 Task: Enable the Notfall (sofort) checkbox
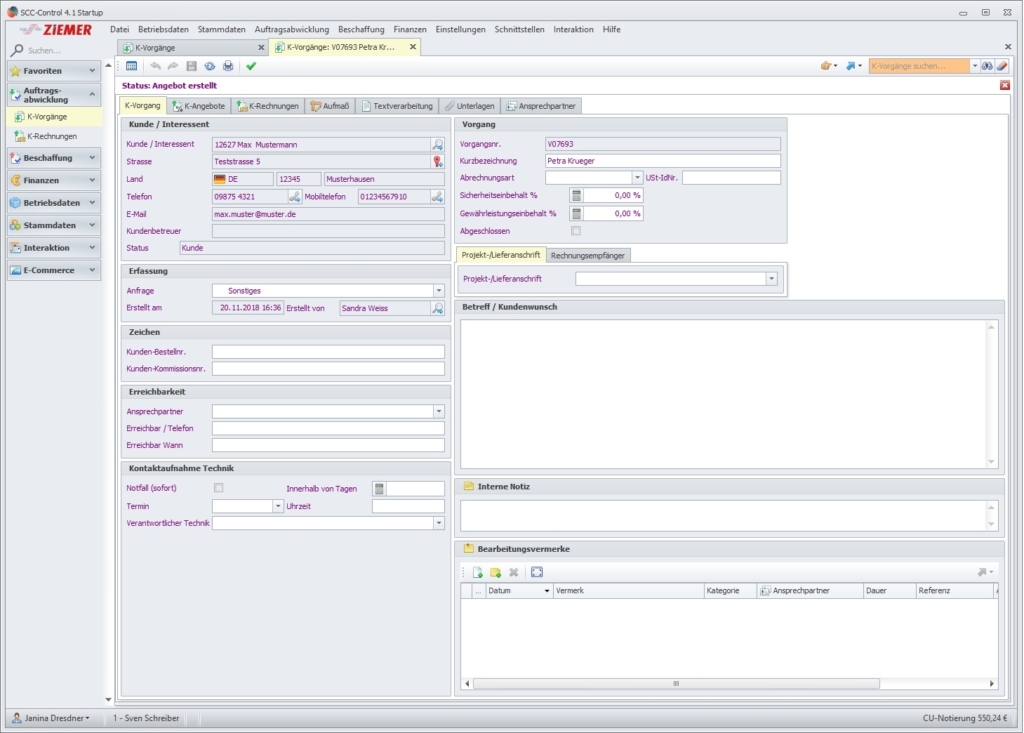pos(218,488)
